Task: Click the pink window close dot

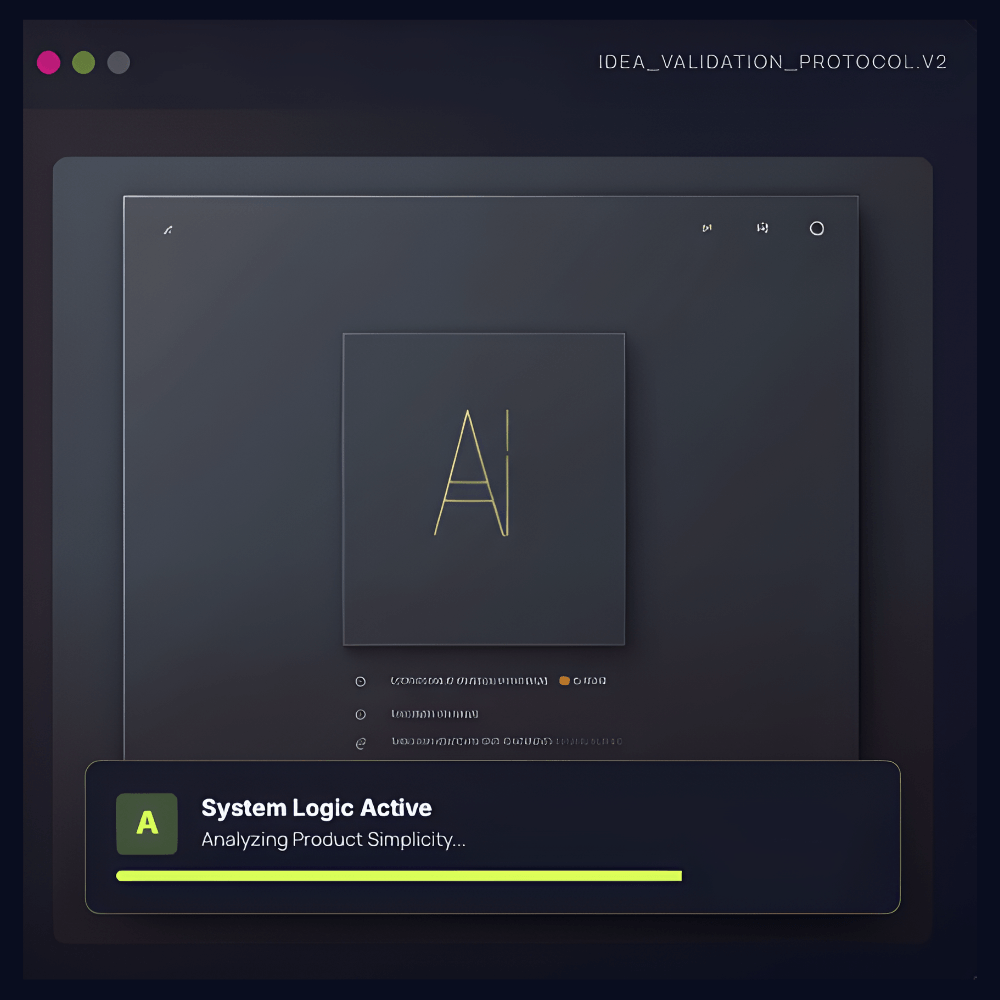Action: coord(48,62)
